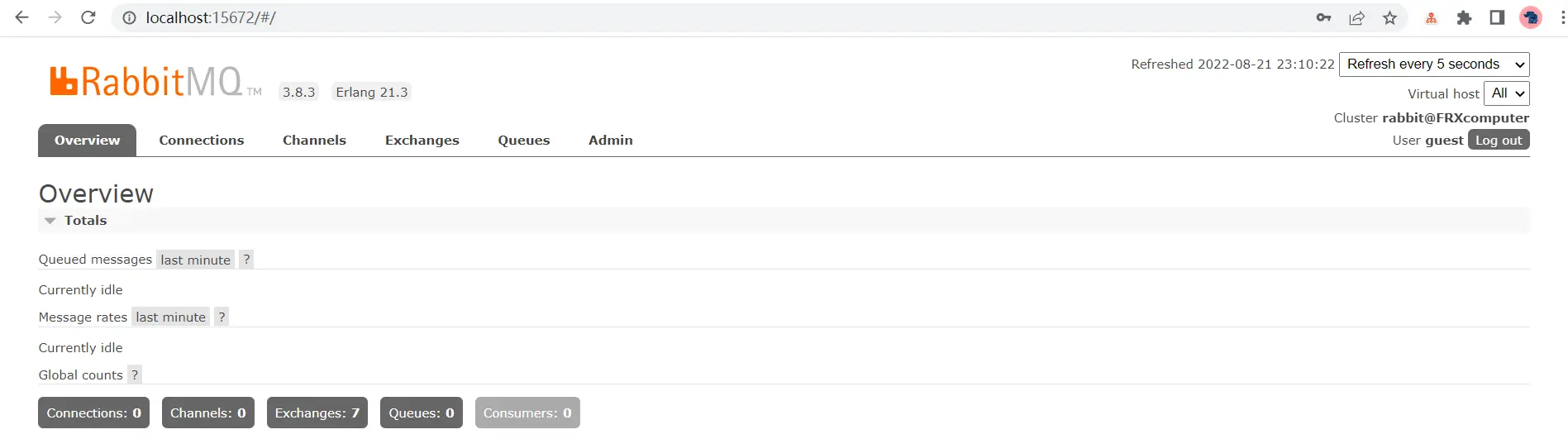Bookmark page with star icon
This screenshot has width=1568, height=439.
coord(1389,17)
